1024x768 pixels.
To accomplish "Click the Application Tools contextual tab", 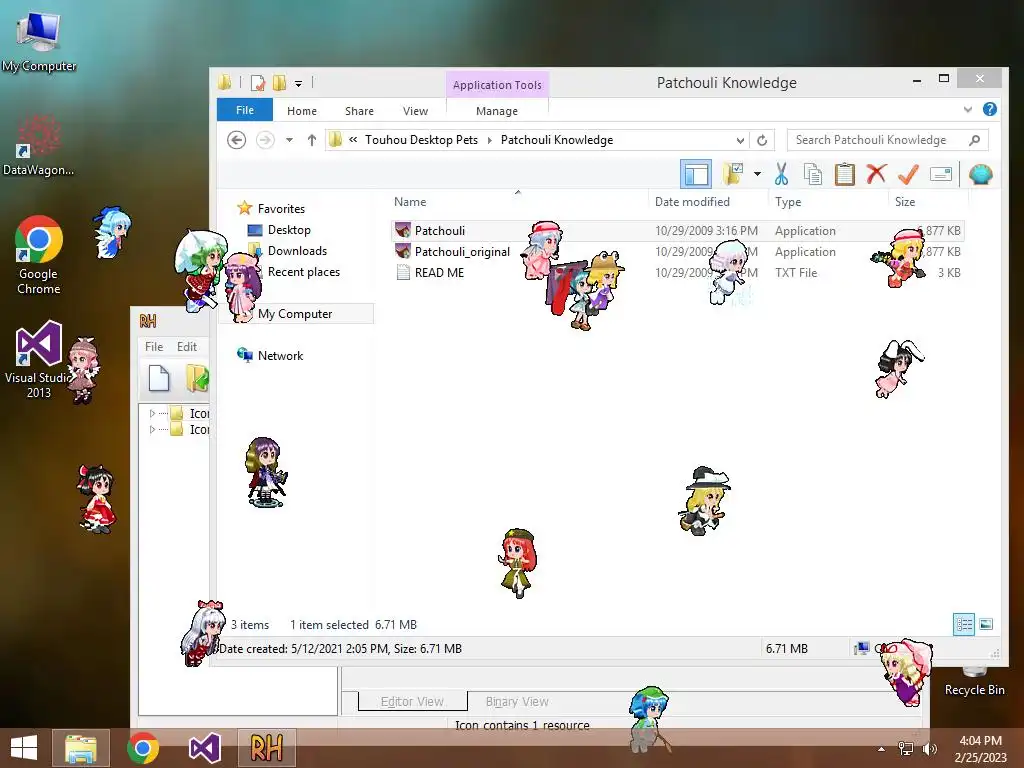I will click(x=497, y=85).
